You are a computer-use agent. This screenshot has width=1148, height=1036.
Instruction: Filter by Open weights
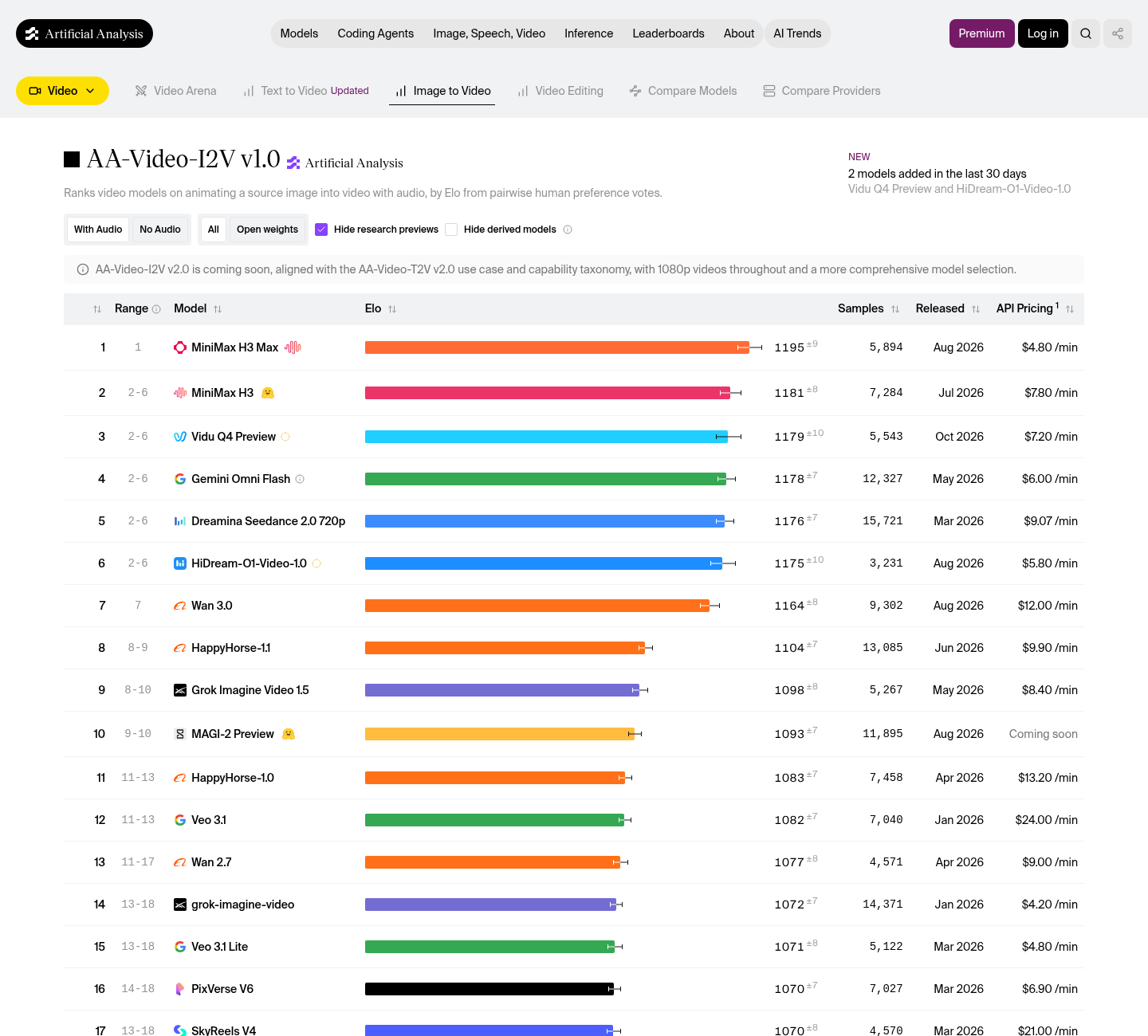[267, 230]
